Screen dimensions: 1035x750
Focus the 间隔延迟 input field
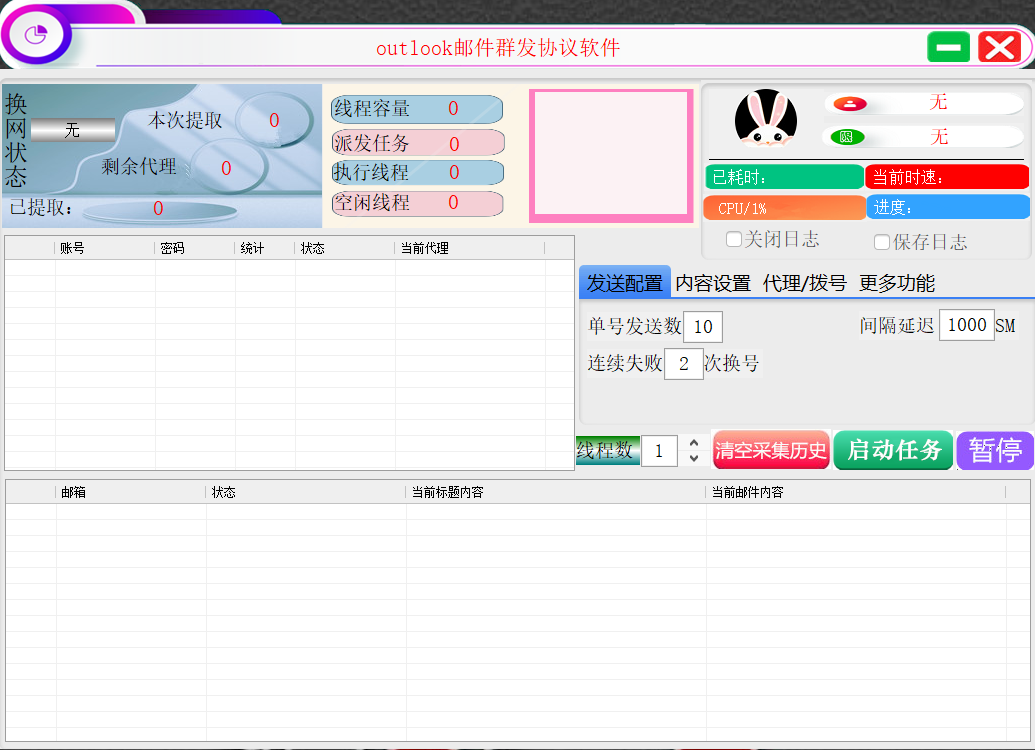click(966, 325)
